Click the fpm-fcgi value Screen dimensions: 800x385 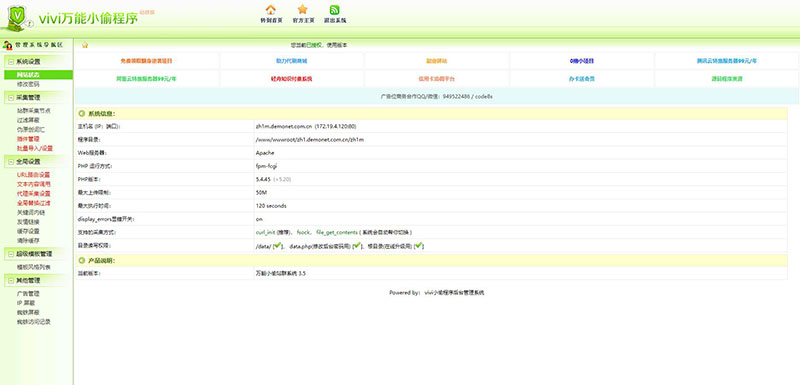(266, 166)
